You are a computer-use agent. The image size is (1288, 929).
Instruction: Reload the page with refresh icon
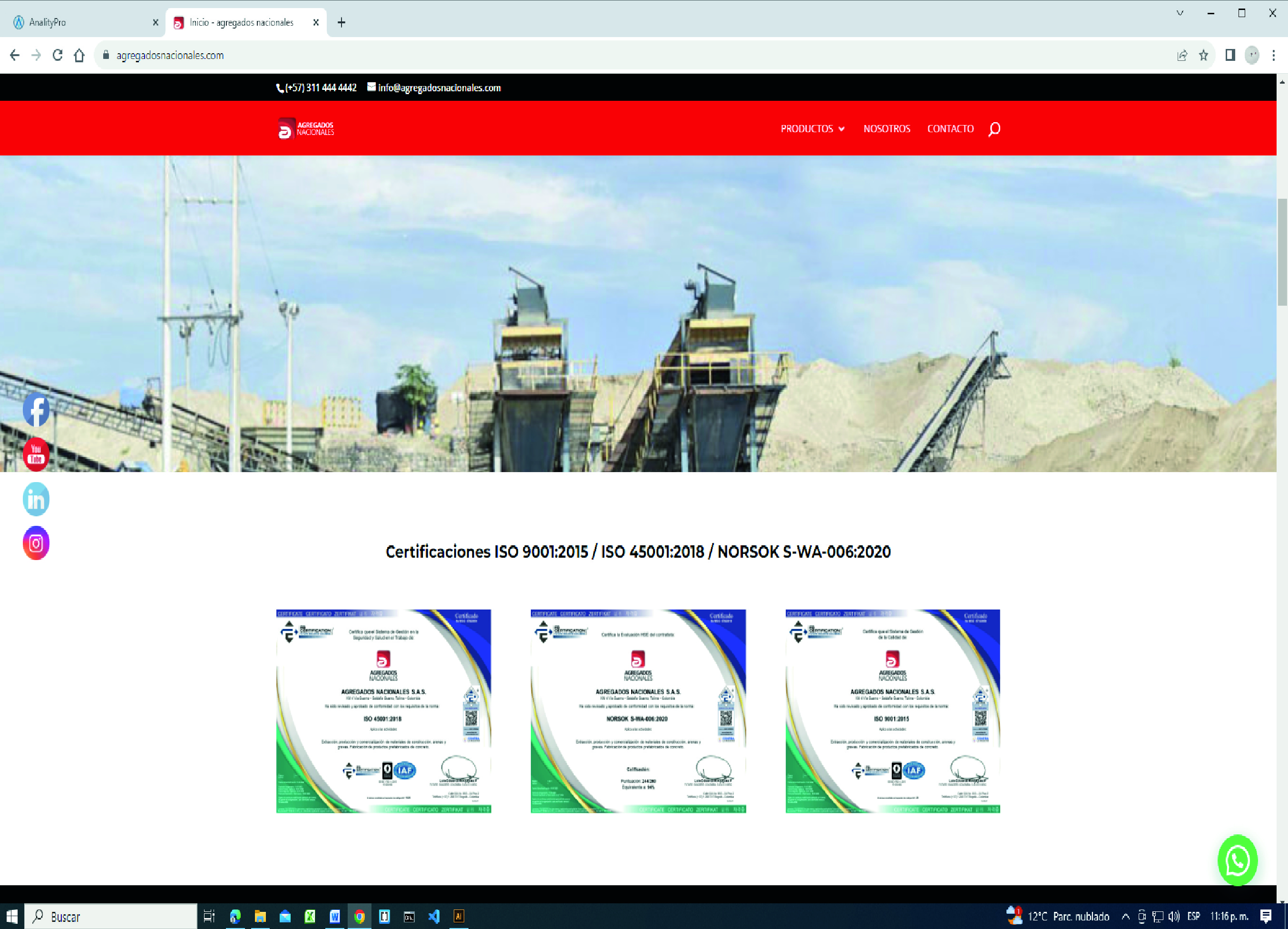point(58,55)
